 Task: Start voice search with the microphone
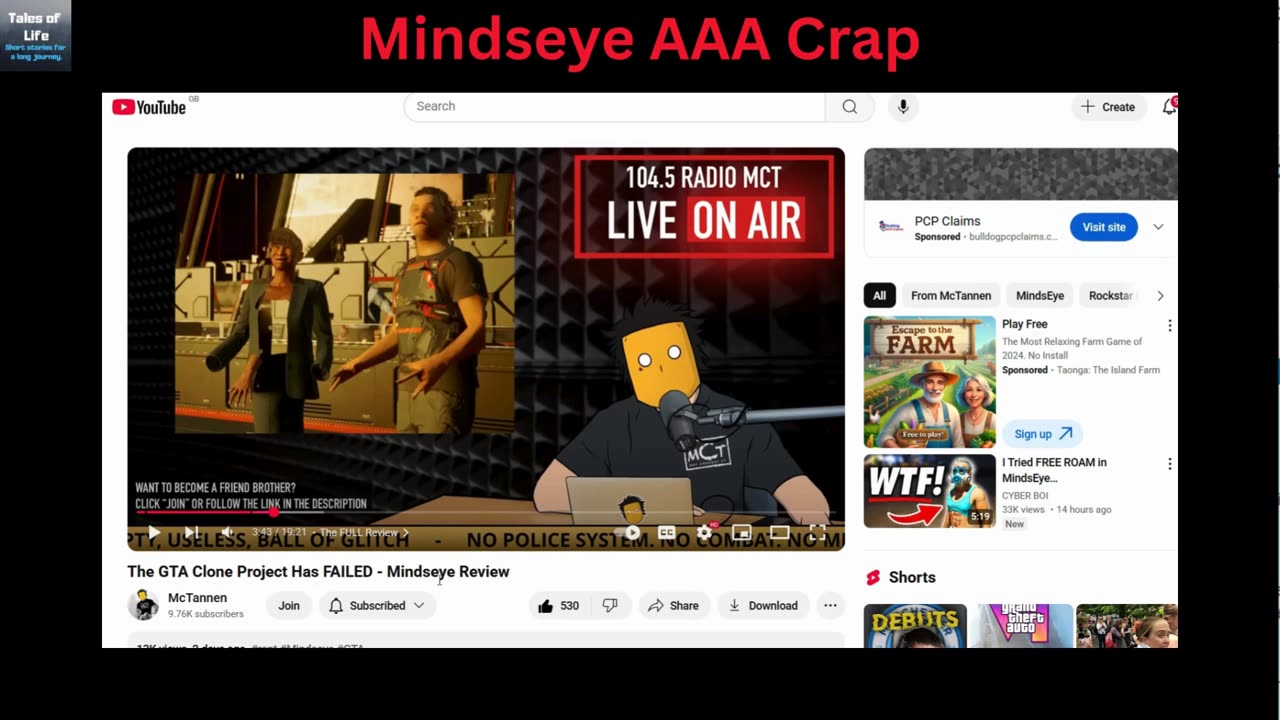903,107
